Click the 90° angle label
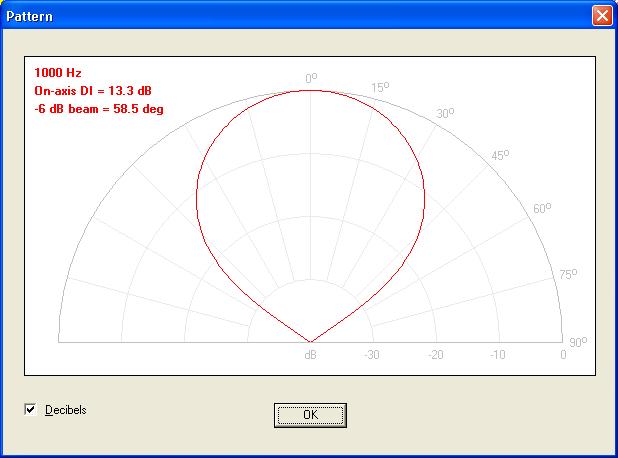Image resolution: width=618 pixels, height=458 pixels. click(578, 342)
